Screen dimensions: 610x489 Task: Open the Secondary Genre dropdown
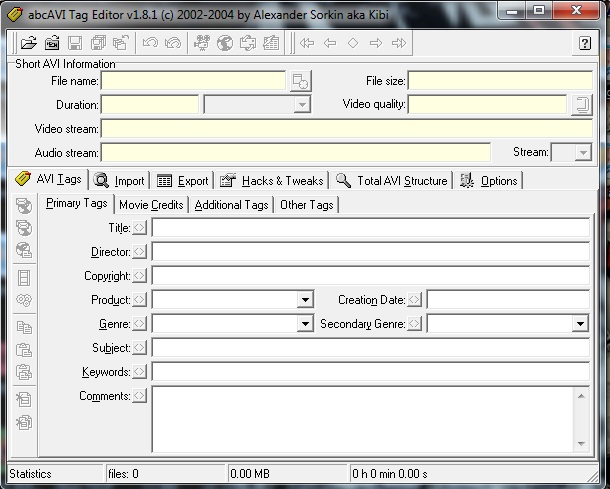coord(580,324)
